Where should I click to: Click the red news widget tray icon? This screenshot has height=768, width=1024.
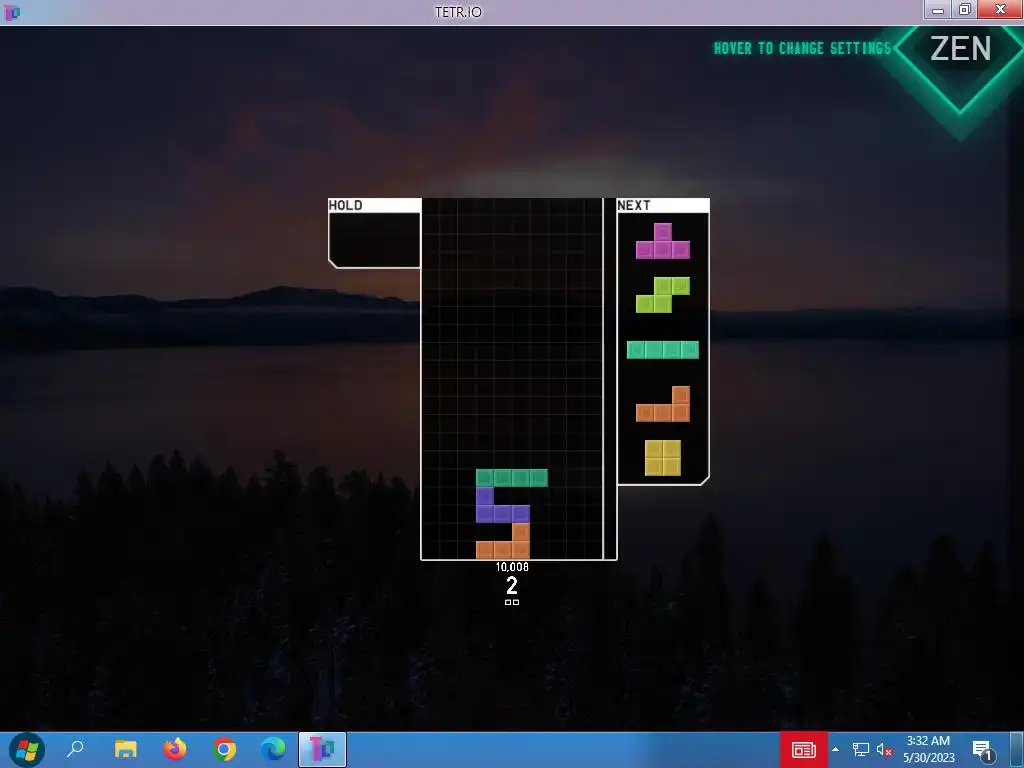[x=804, y=750]
